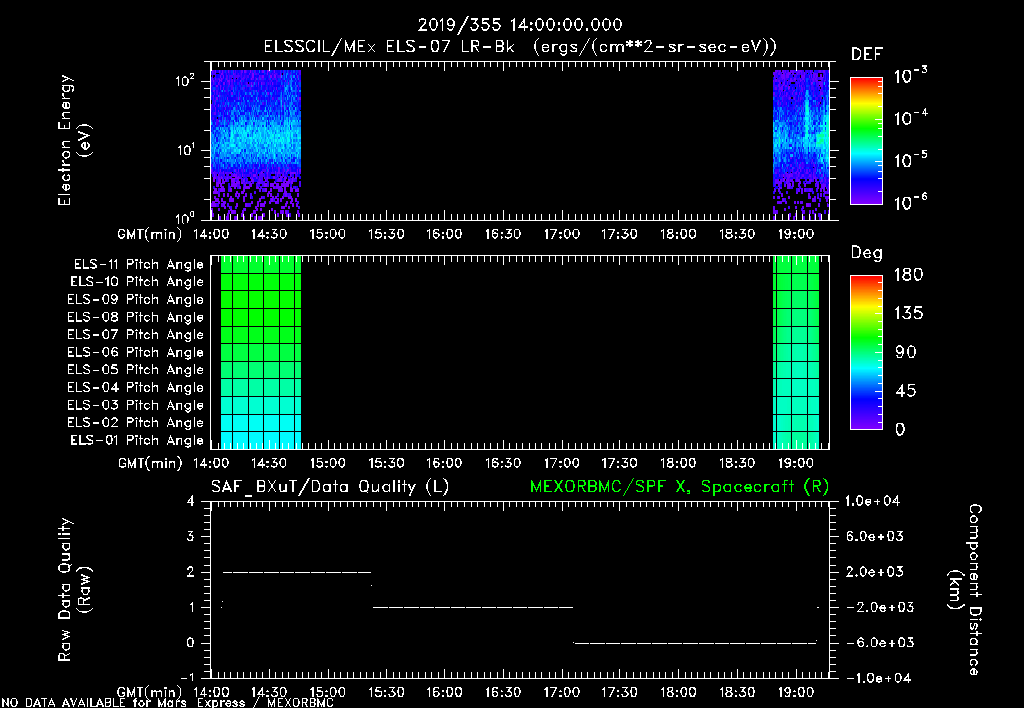Click the ELS-10 Pitch Angle row label

click(x=137, y=282)
